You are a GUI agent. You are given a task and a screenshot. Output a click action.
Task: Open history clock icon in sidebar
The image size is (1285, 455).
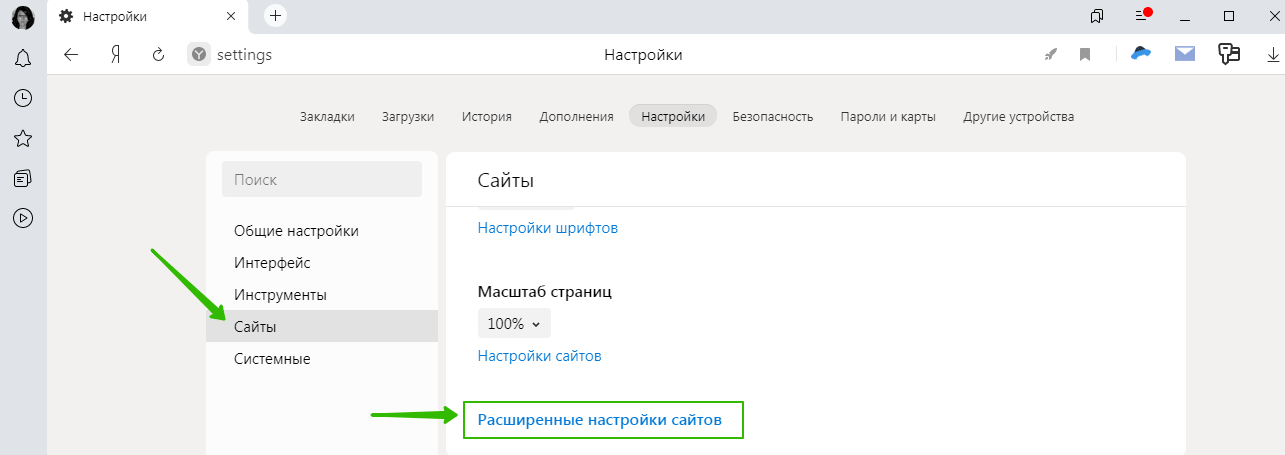[x=23, y=98]
